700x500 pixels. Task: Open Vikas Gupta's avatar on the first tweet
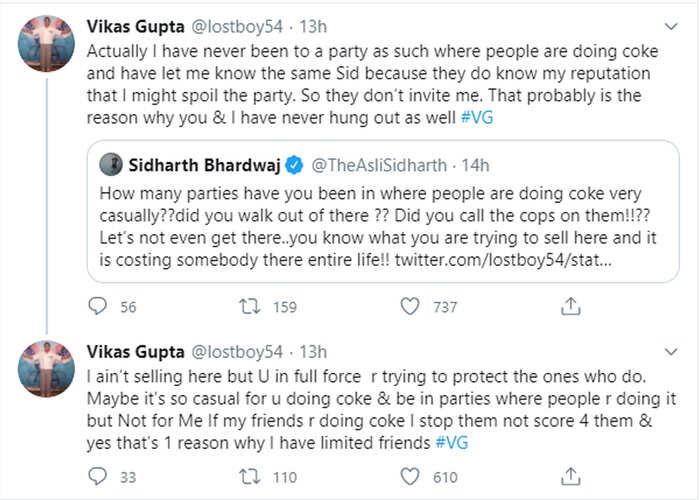click(x=46, y=44)
